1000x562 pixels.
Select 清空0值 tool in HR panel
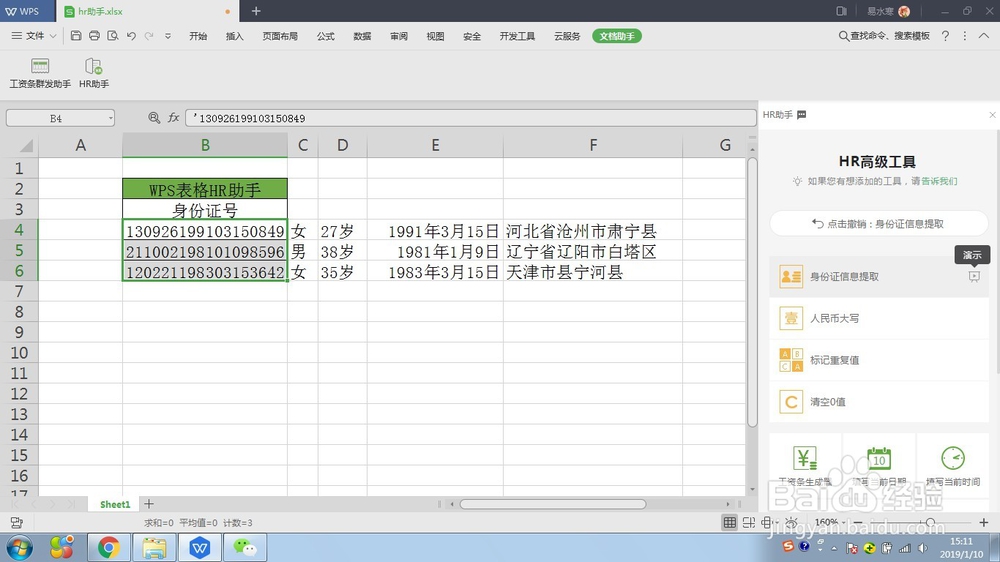(x=879, y=402)
